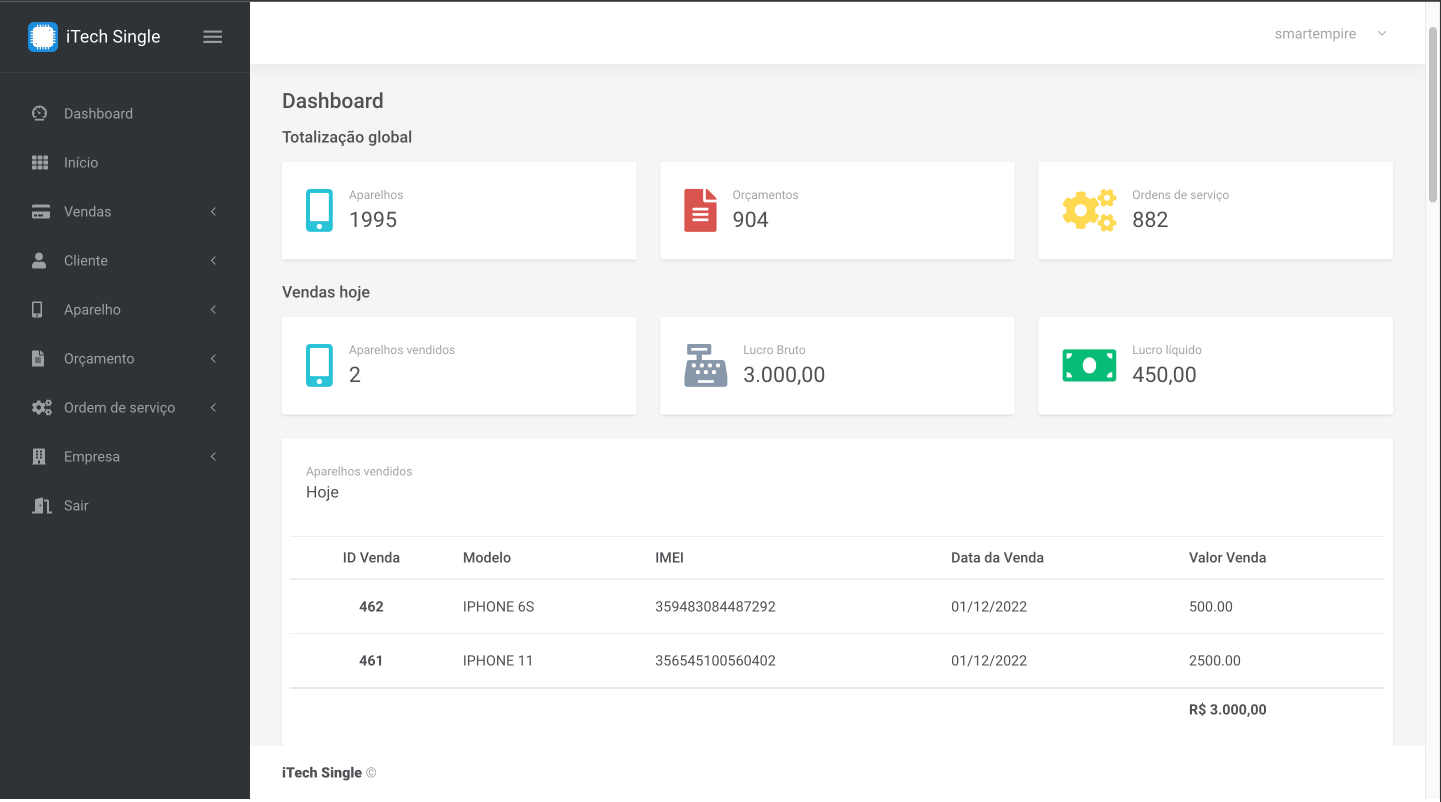This screenshot has height=802, width=1441.
Task: Click the Ordem de serviço gears icon
Action: [x=41, y=408]
